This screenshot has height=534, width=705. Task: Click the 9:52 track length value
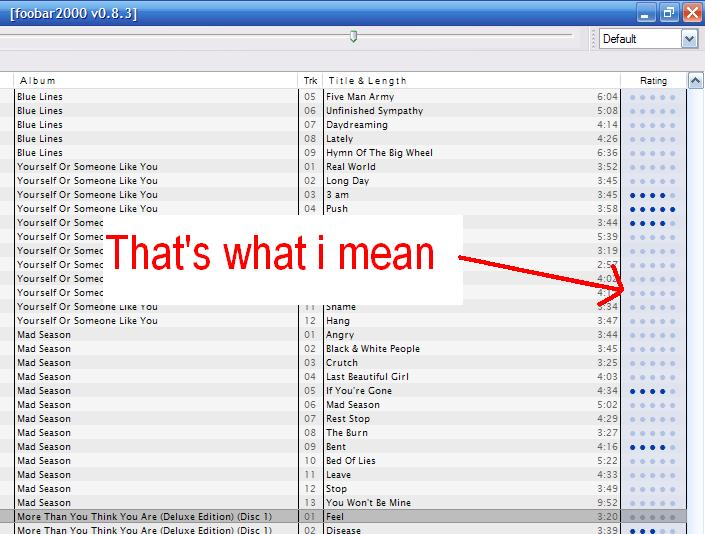click(607, 503)
